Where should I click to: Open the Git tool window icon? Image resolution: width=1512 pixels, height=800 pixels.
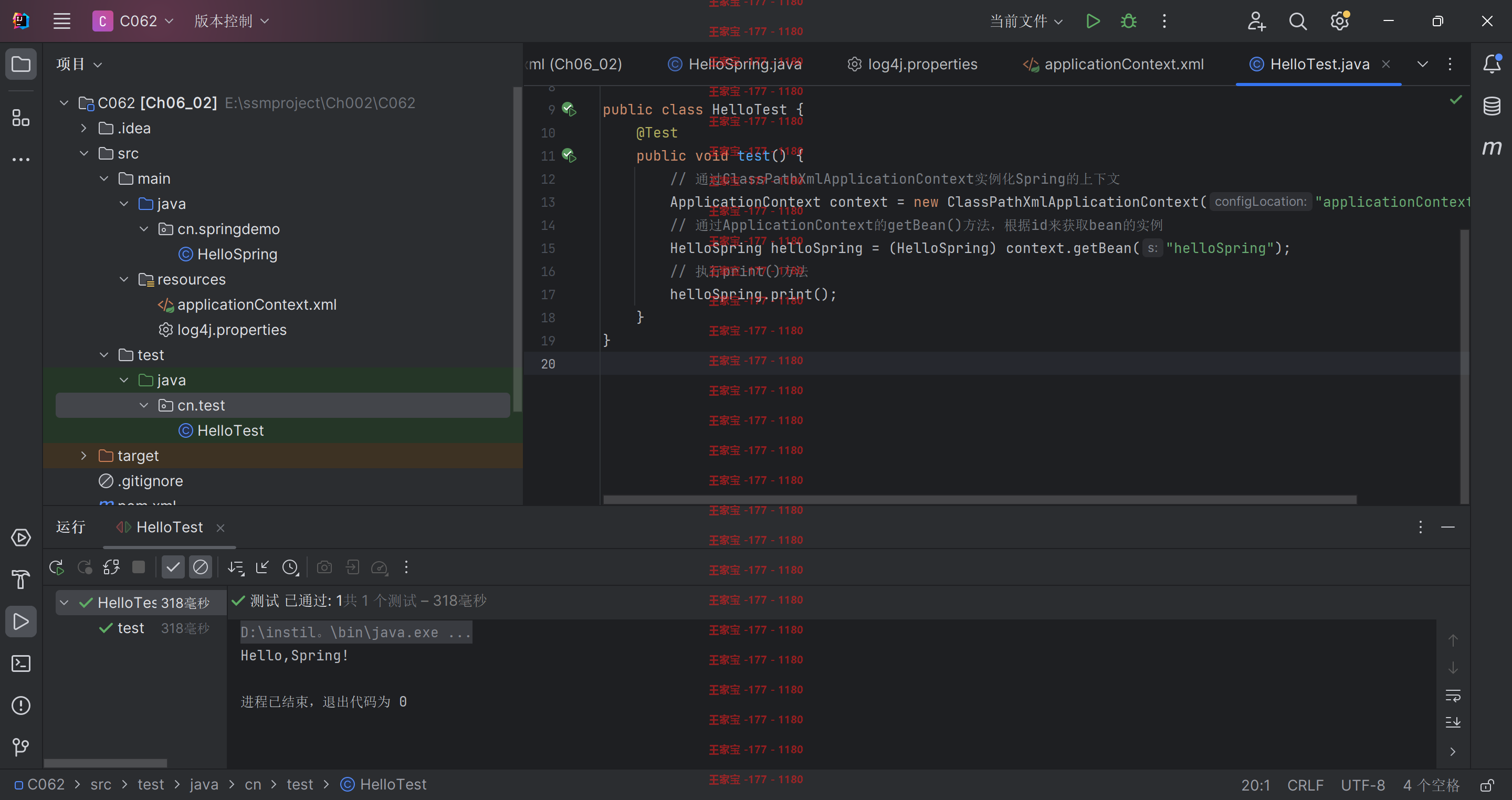(21, 747)
